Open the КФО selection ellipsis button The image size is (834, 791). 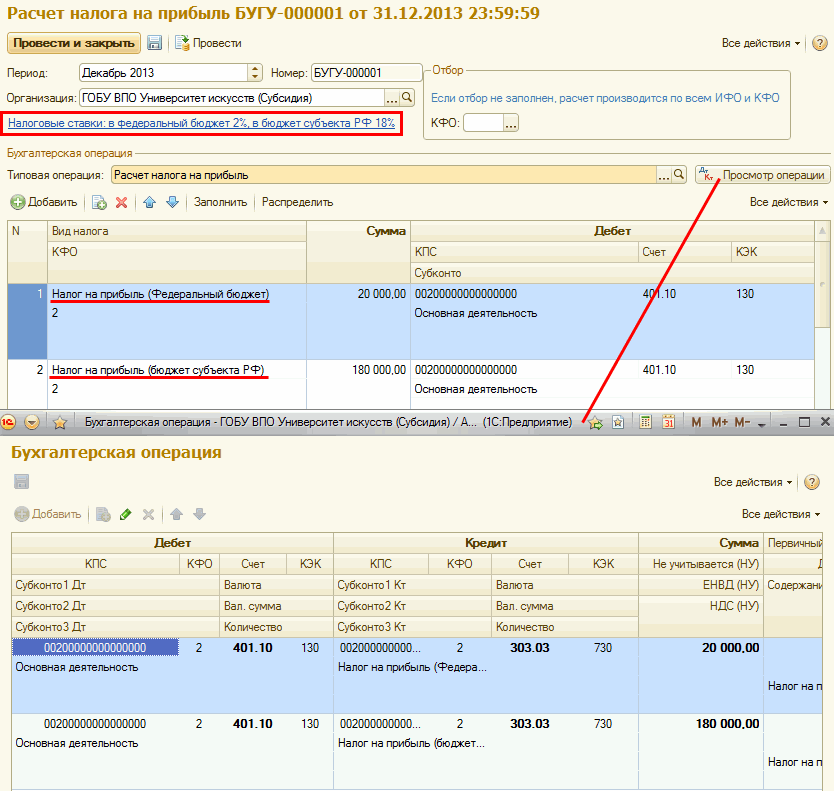(x=511, y=123)
